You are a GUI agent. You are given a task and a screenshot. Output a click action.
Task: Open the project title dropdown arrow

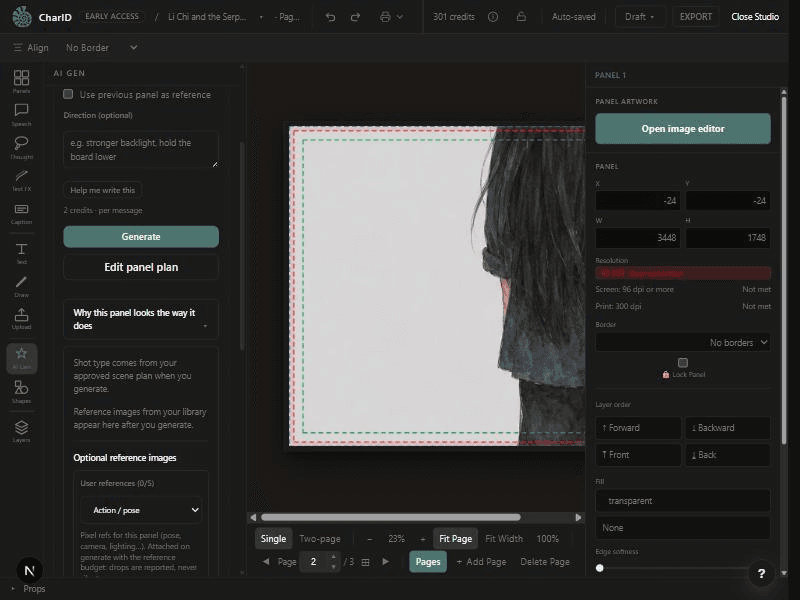[261, 17]
